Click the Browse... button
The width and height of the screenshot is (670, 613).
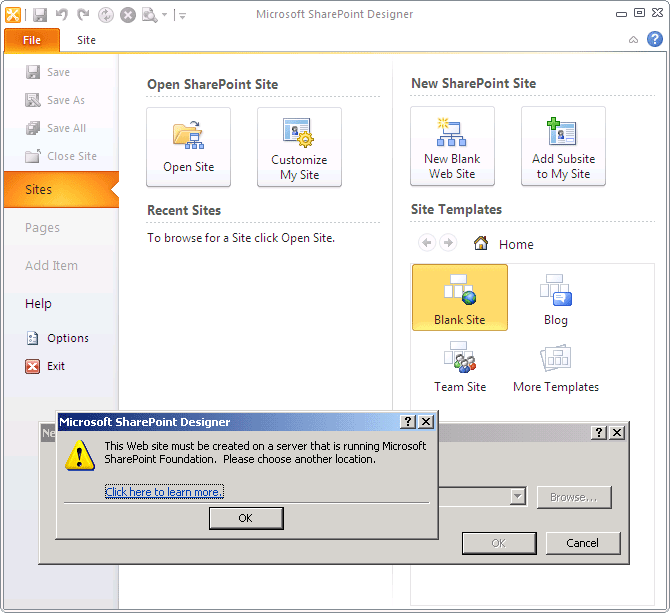tap(574, 497)
